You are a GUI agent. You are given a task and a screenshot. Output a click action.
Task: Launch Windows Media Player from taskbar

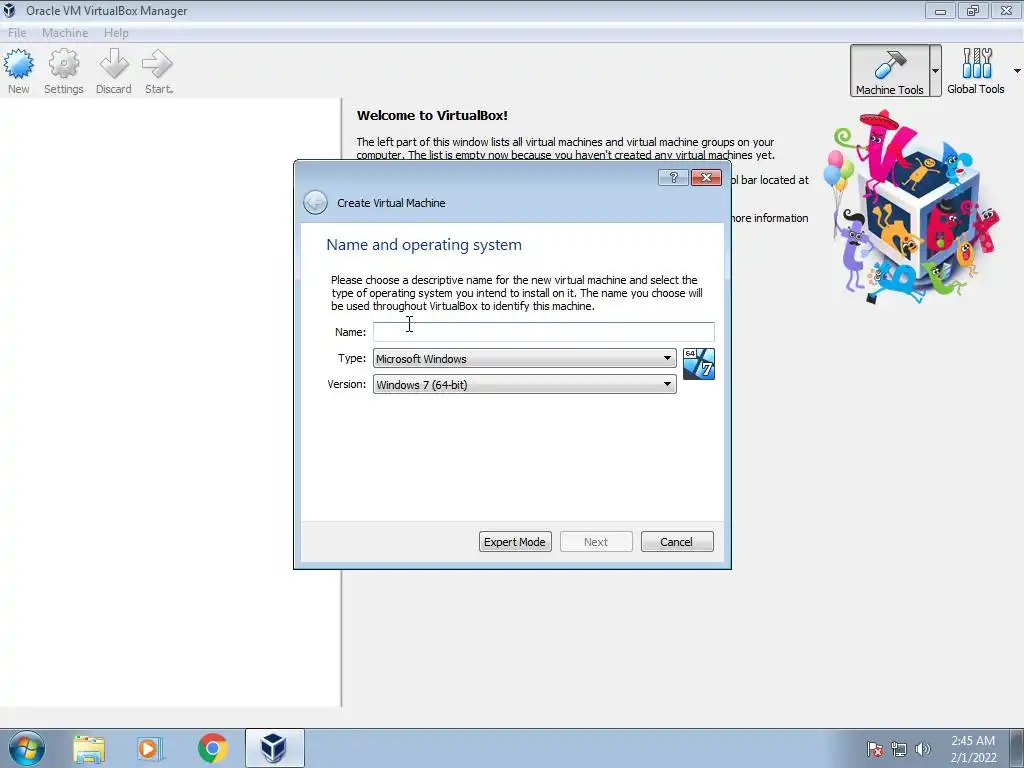click(x=150, y=749)
